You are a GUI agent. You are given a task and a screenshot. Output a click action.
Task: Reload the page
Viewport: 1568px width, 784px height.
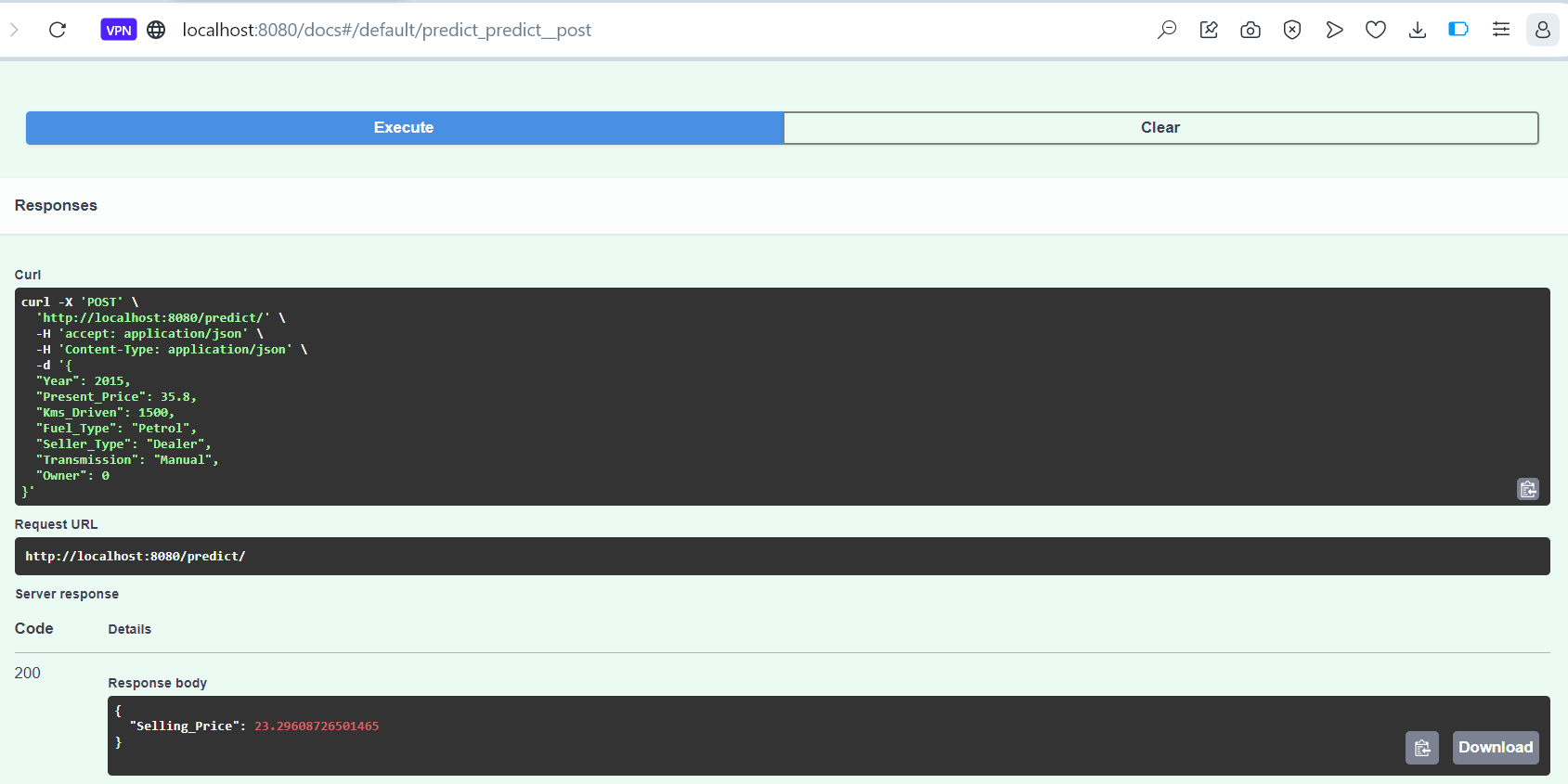[x=58, y=30]
